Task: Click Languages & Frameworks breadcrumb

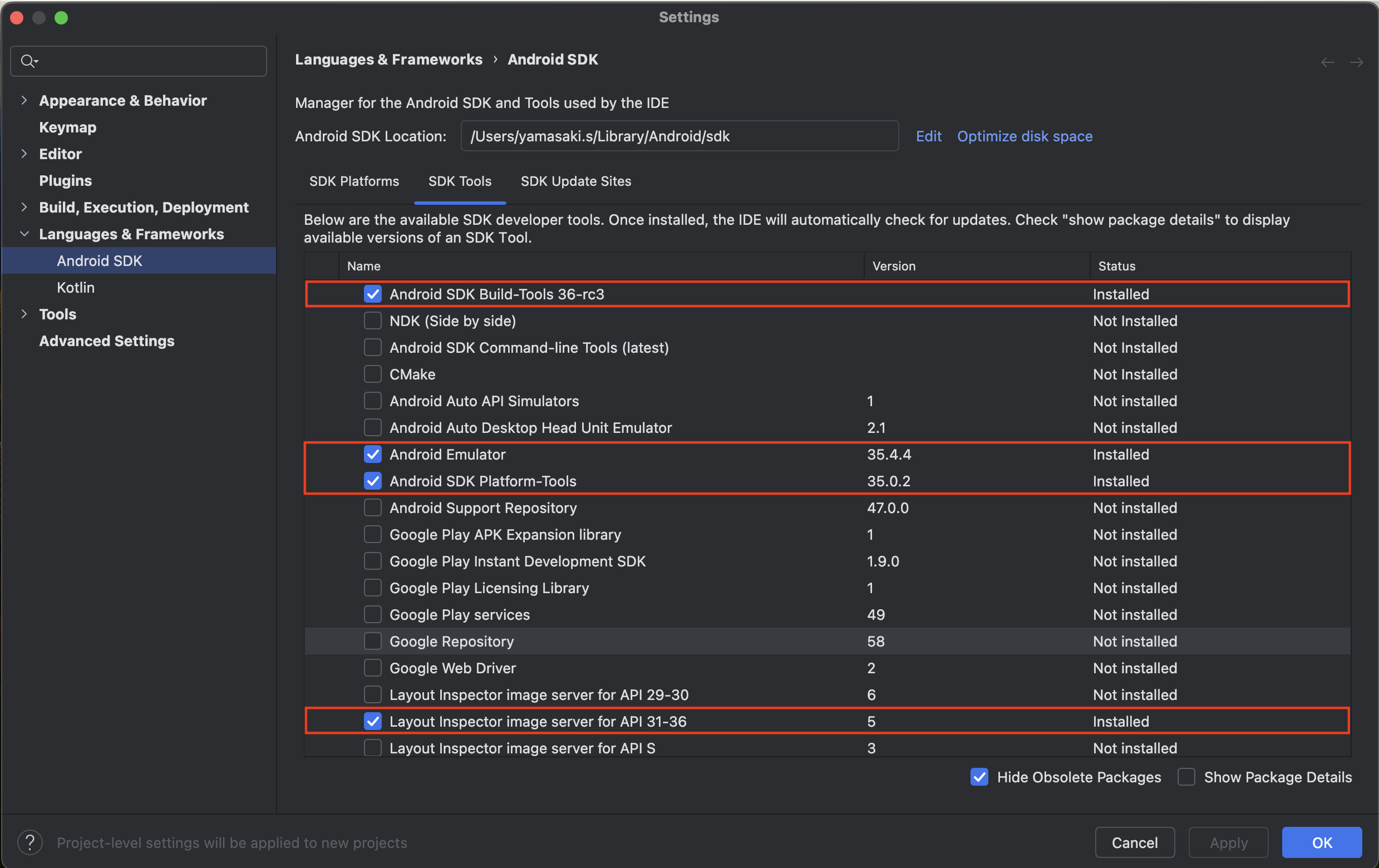Action: point(388,60)
